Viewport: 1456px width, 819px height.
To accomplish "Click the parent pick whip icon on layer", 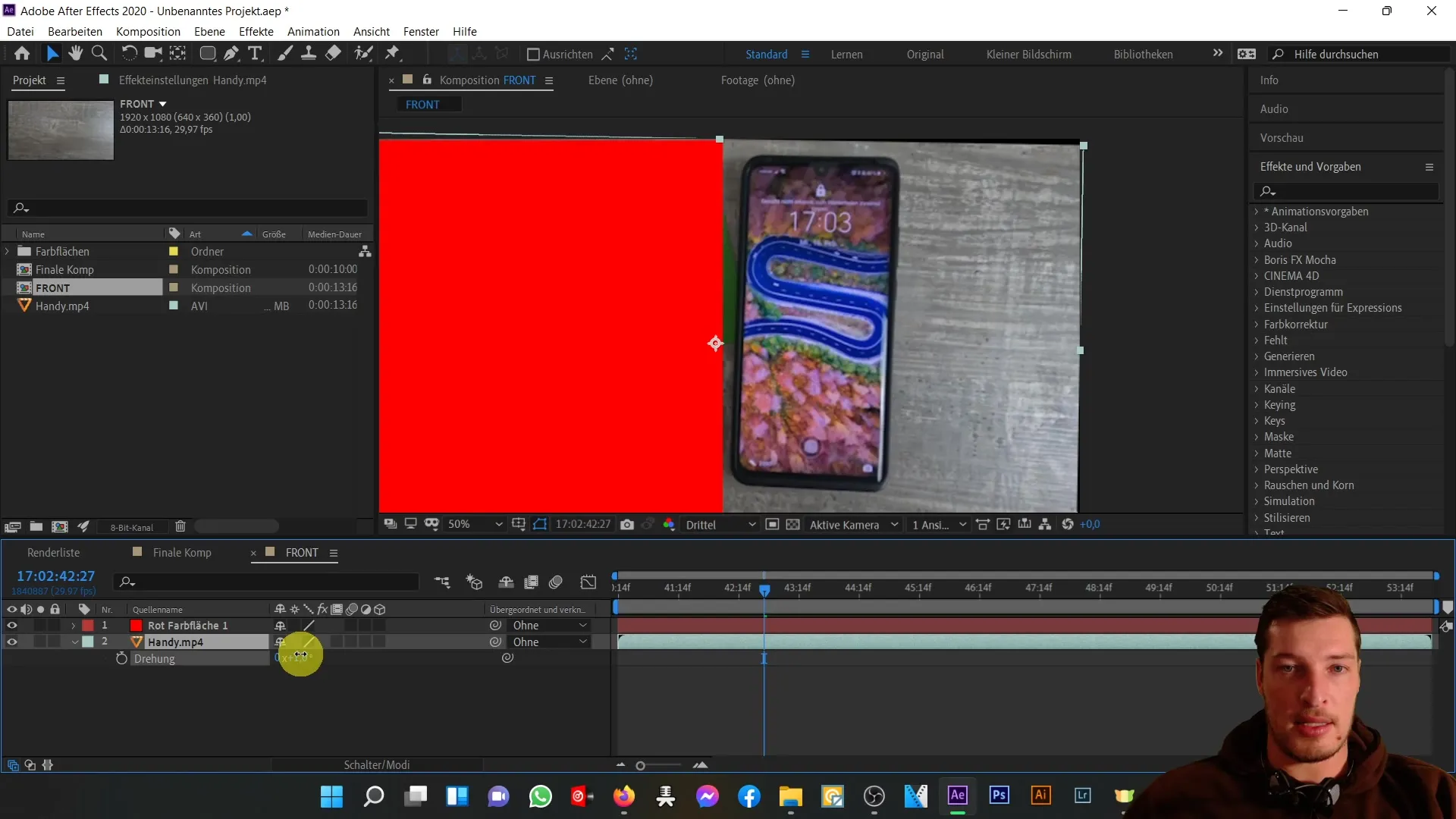I will click(497, 642).
